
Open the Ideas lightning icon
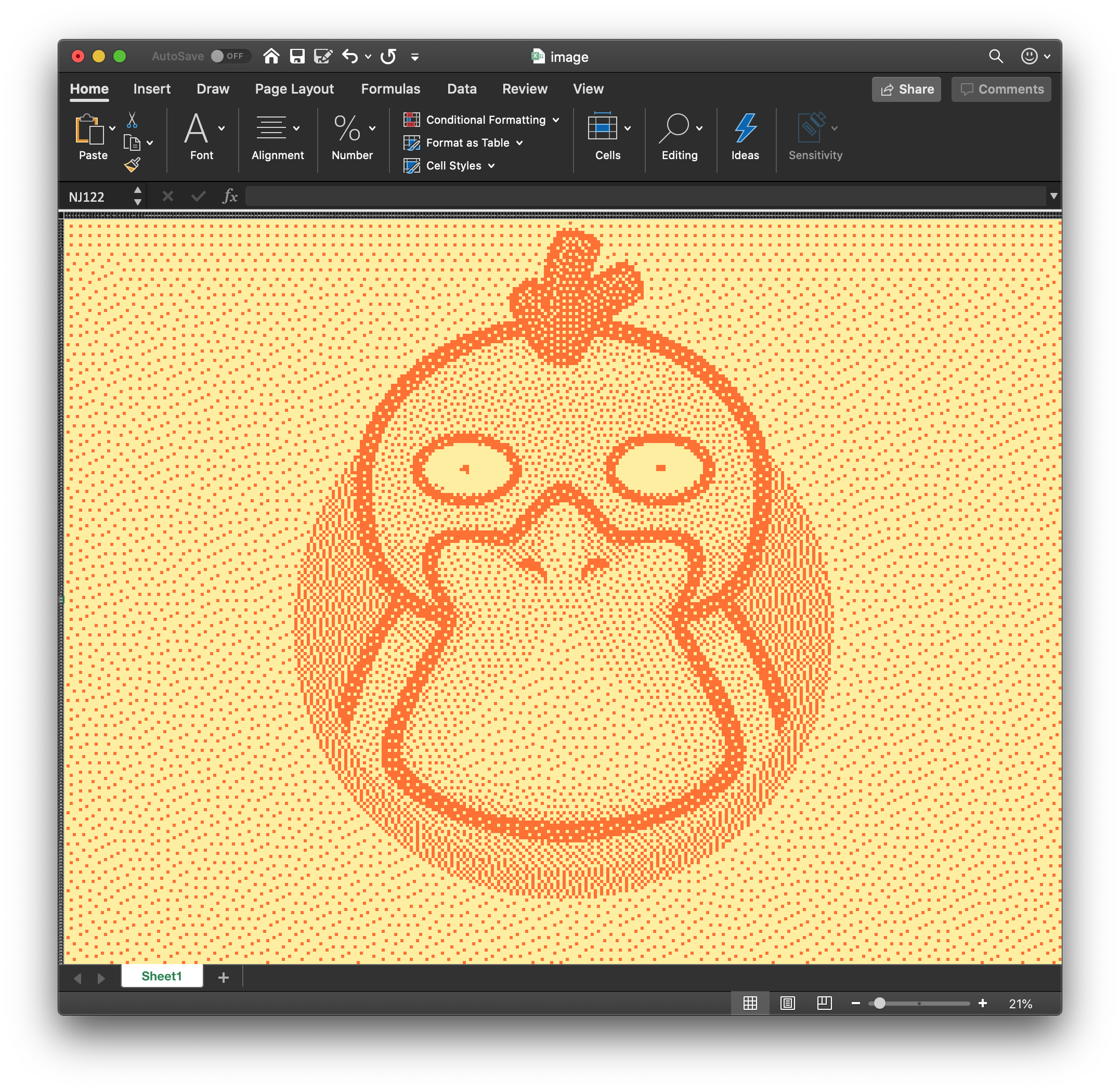745,128
